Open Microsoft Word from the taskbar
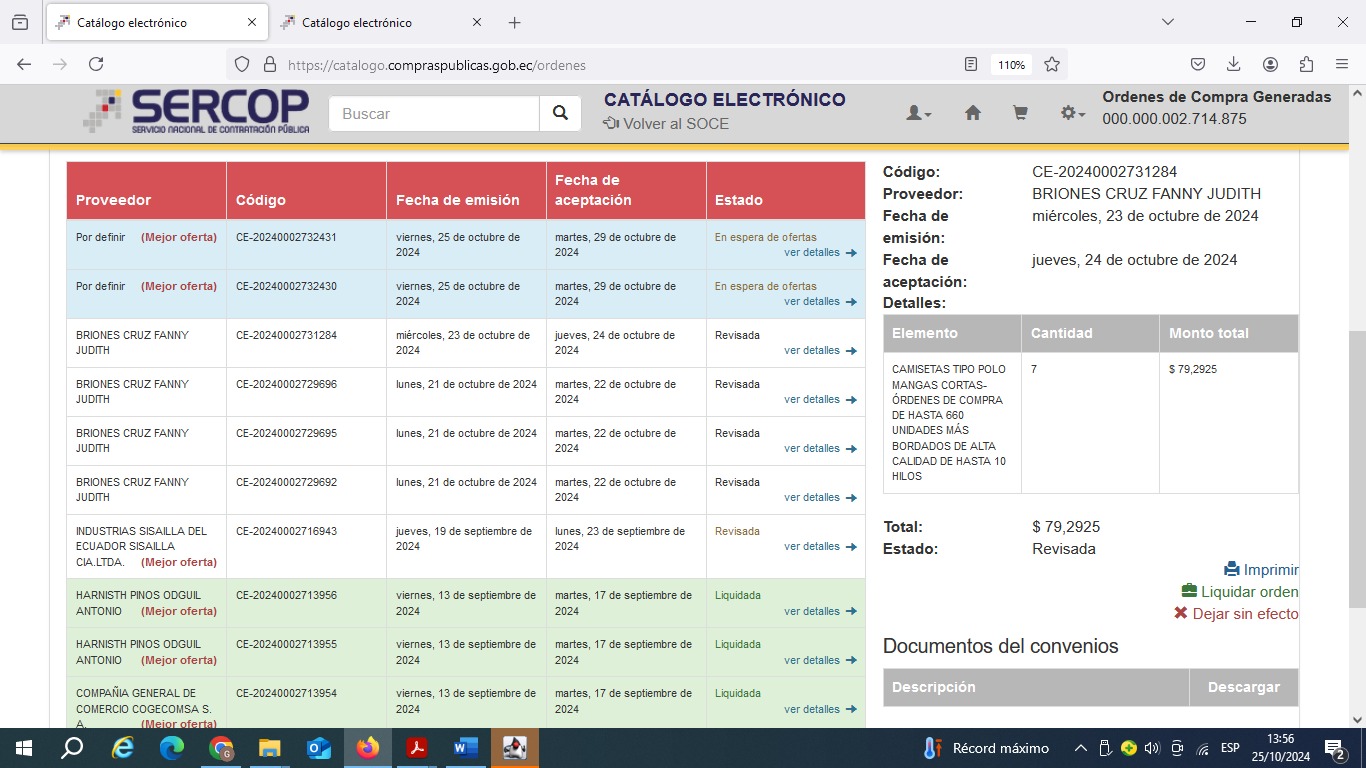 click(x=466, y=748)
